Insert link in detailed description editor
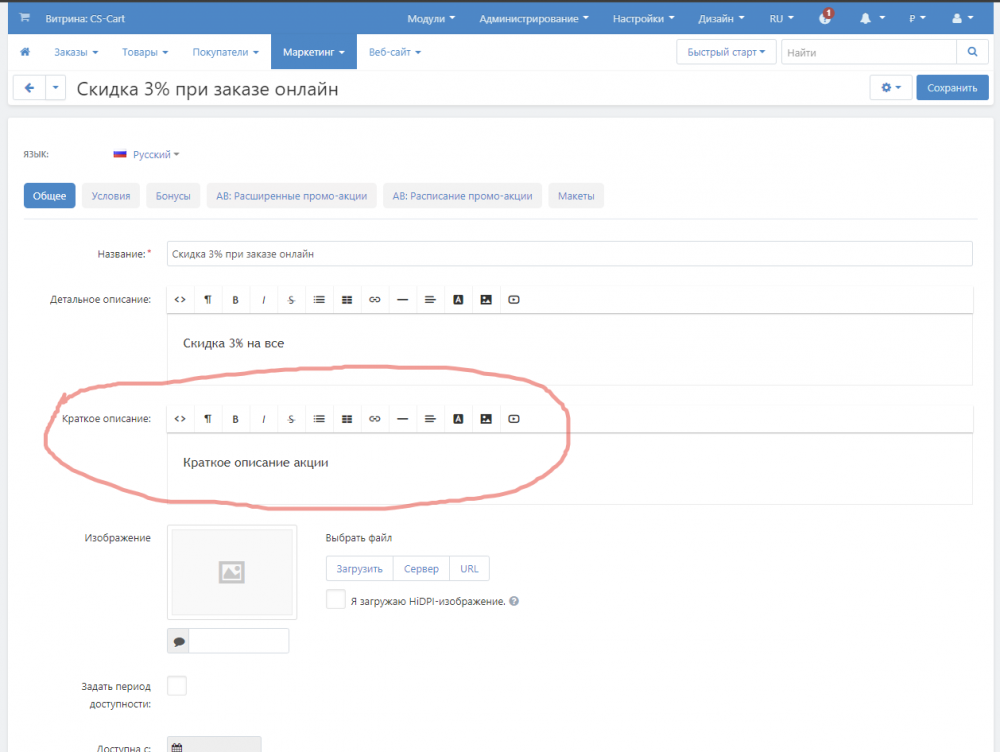The height and width of the screenshot is (752, 1000). pos(375,299)
